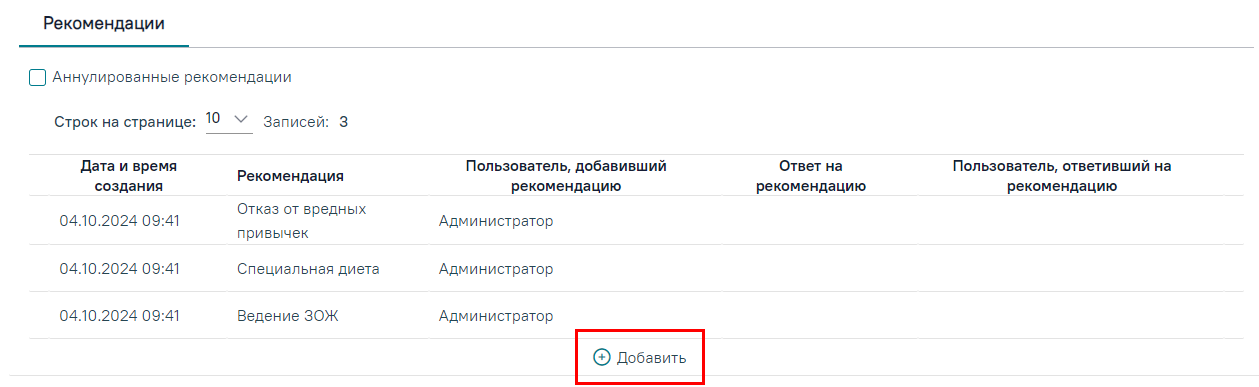Open the rows-per-page dropdown showing 10
1259x387 pixels.
coord(229,120)
